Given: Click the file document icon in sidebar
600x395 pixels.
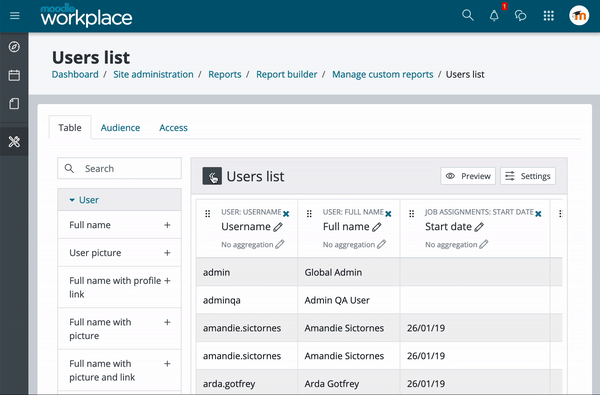Looking at the screenshot, I should pos(14,104).
